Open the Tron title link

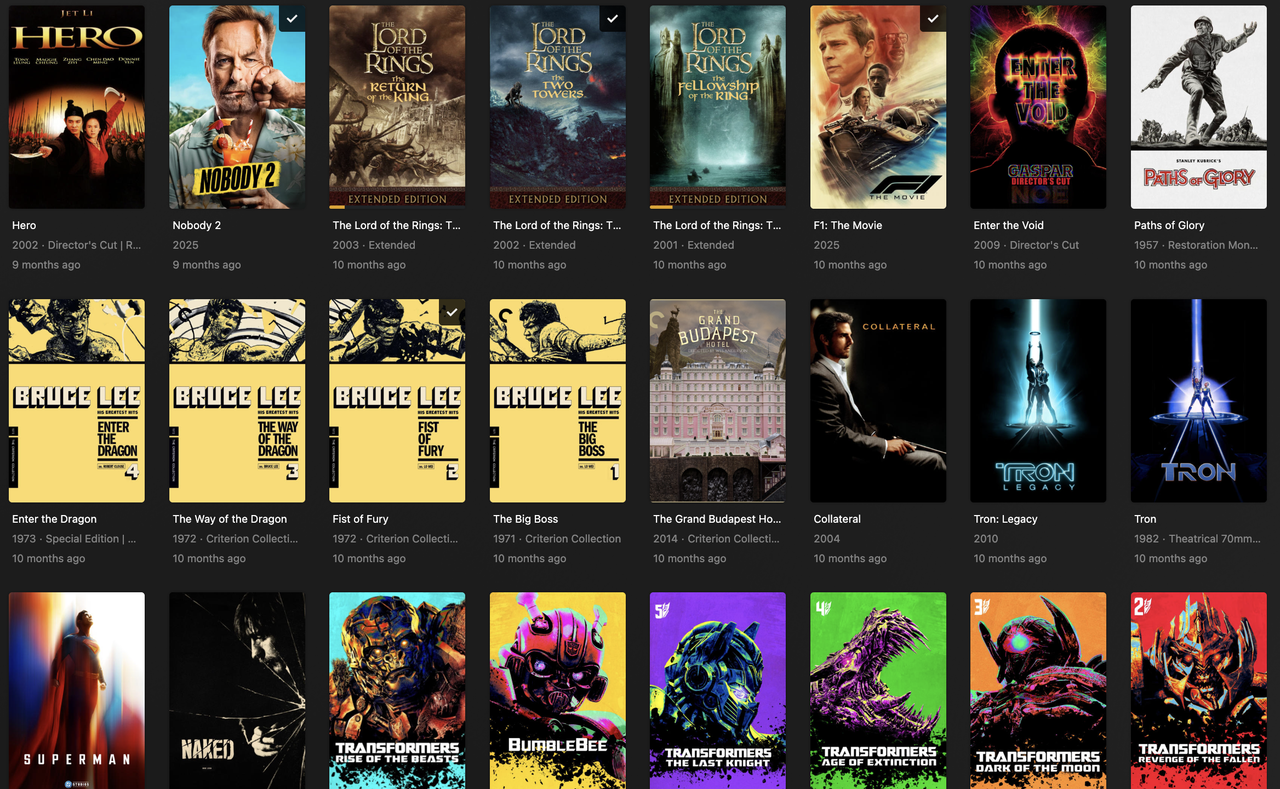point(1145,520)
